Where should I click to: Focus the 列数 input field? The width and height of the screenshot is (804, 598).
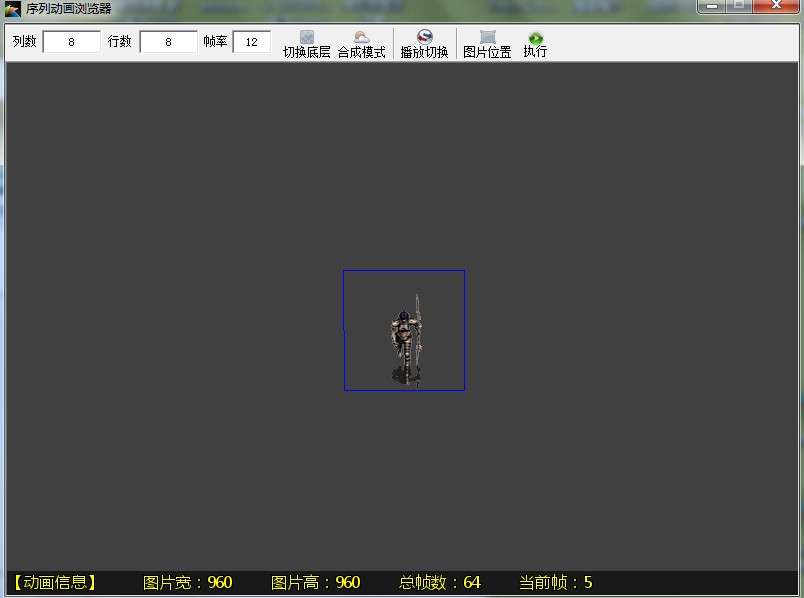pos(71,42)
